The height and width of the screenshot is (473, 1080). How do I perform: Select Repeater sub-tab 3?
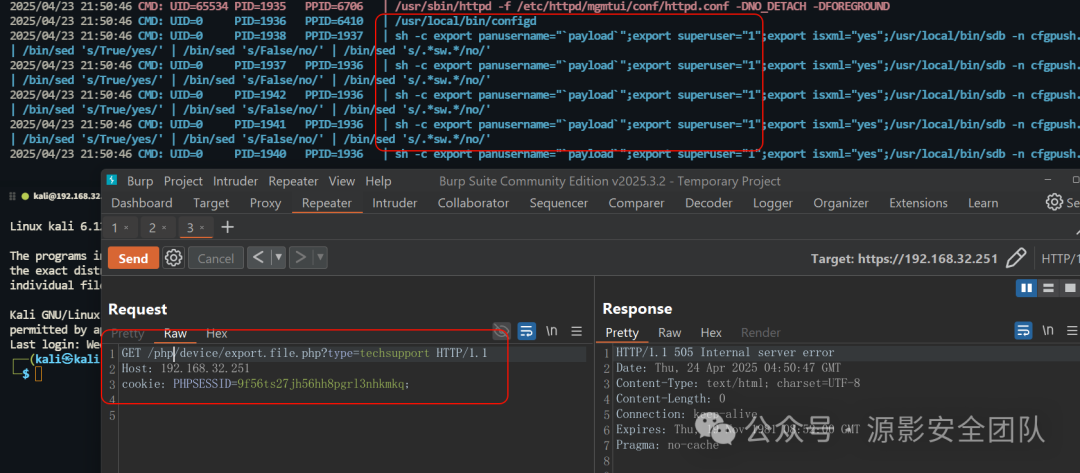click(195, 228)
